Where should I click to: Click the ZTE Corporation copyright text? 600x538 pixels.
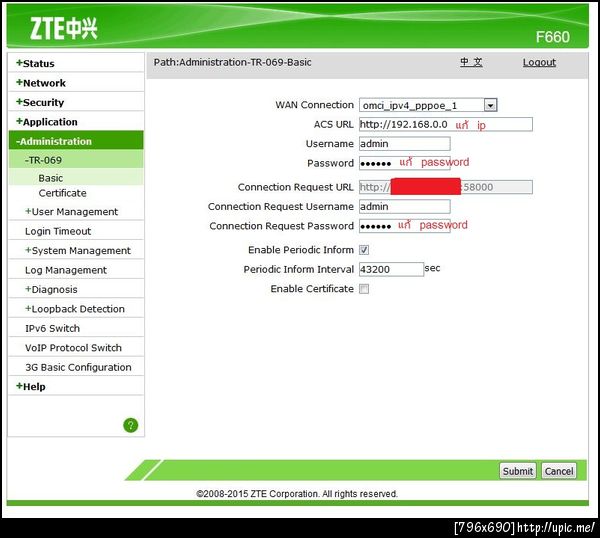click(x=297, y=494)
